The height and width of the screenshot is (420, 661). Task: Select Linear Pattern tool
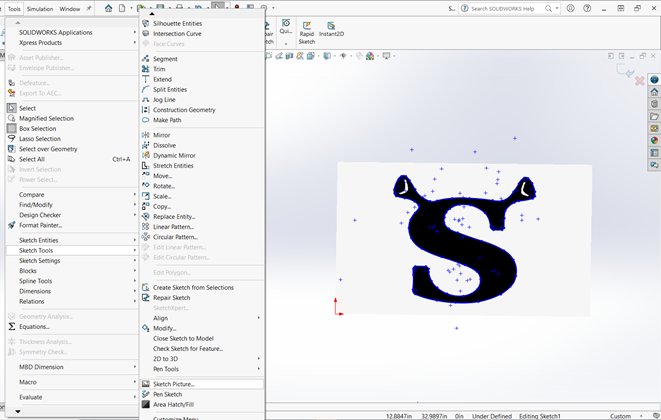pyautogui.click(x=202, y=226)
